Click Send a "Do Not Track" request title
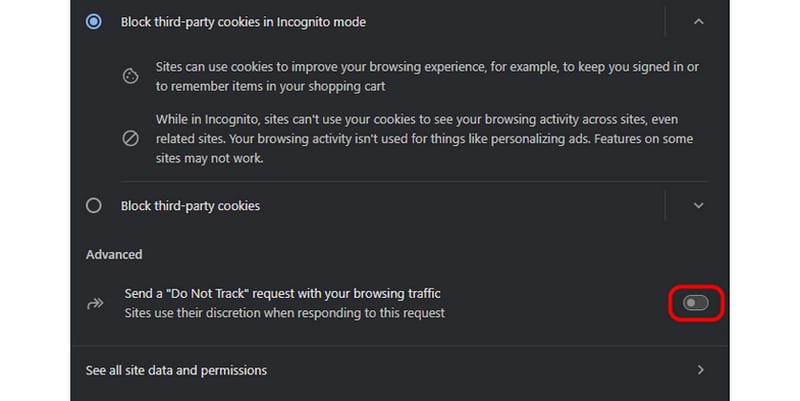The height and width of the screenshot is (401, 800). click(x=282, y=294)
